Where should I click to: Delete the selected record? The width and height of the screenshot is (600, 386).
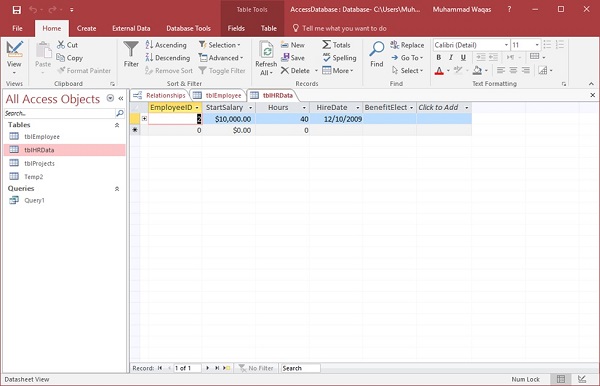[295, 70]
